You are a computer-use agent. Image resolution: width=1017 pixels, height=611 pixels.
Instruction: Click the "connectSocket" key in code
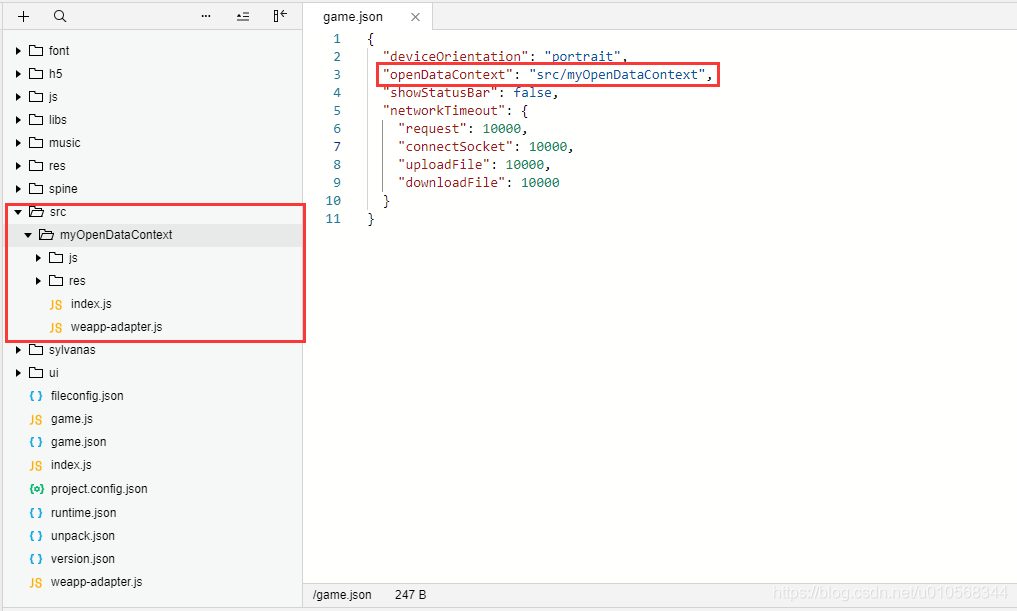coord(455,147)
